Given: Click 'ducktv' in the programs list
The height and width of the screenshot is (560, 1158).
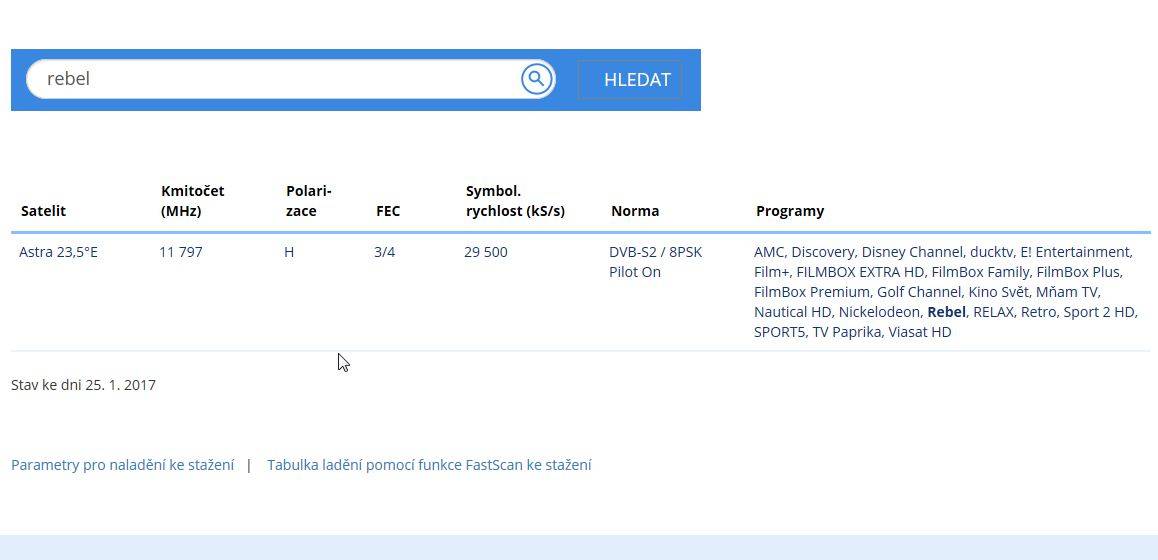Looking at the screenshot, I should pos(992,252).
